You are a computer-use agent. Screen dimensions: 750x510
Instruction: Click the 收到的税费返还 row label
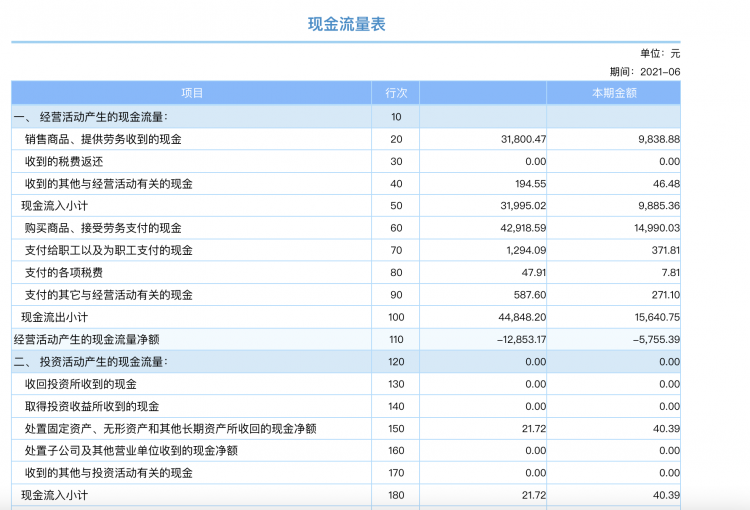64,162
